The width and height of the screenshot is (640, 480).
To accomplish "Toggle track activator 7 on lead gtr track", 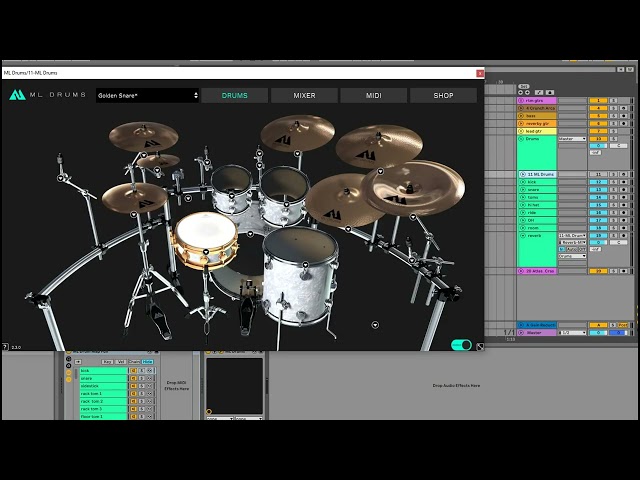I will tap(598, 131).
